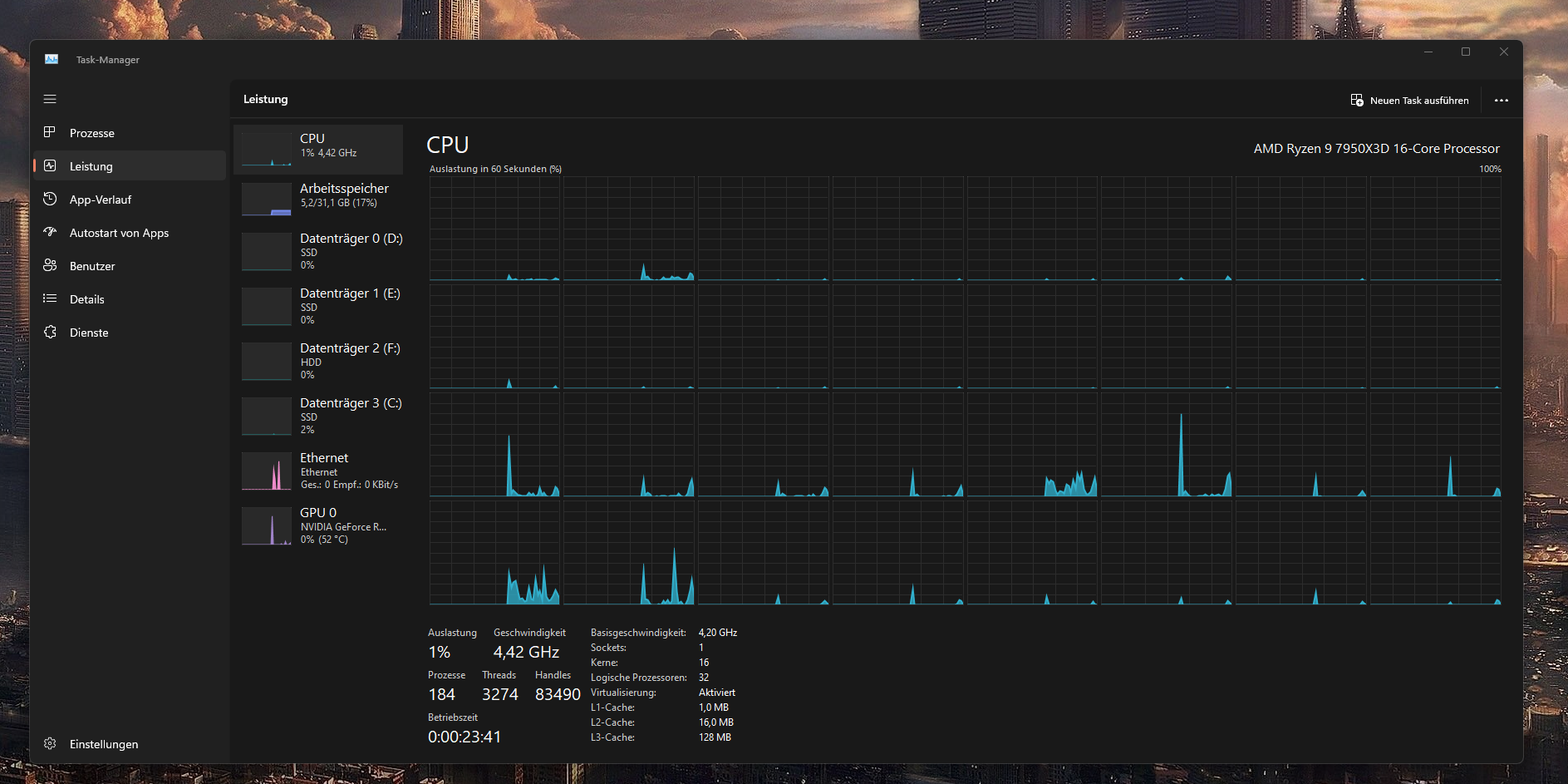Select the Ethernet entry
The height and width of the screenshot is (784, 1568).
tap(318, 471)
